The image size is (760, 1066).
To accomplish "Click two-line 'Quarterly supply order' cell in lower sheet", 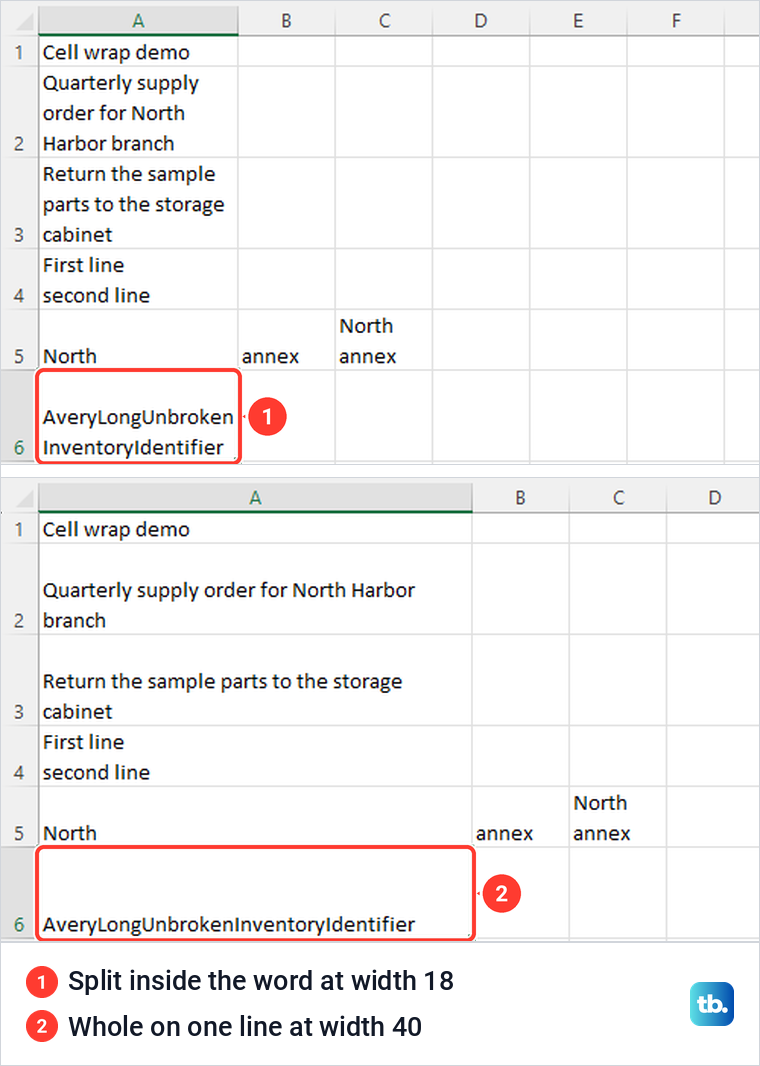I will 256,589.
